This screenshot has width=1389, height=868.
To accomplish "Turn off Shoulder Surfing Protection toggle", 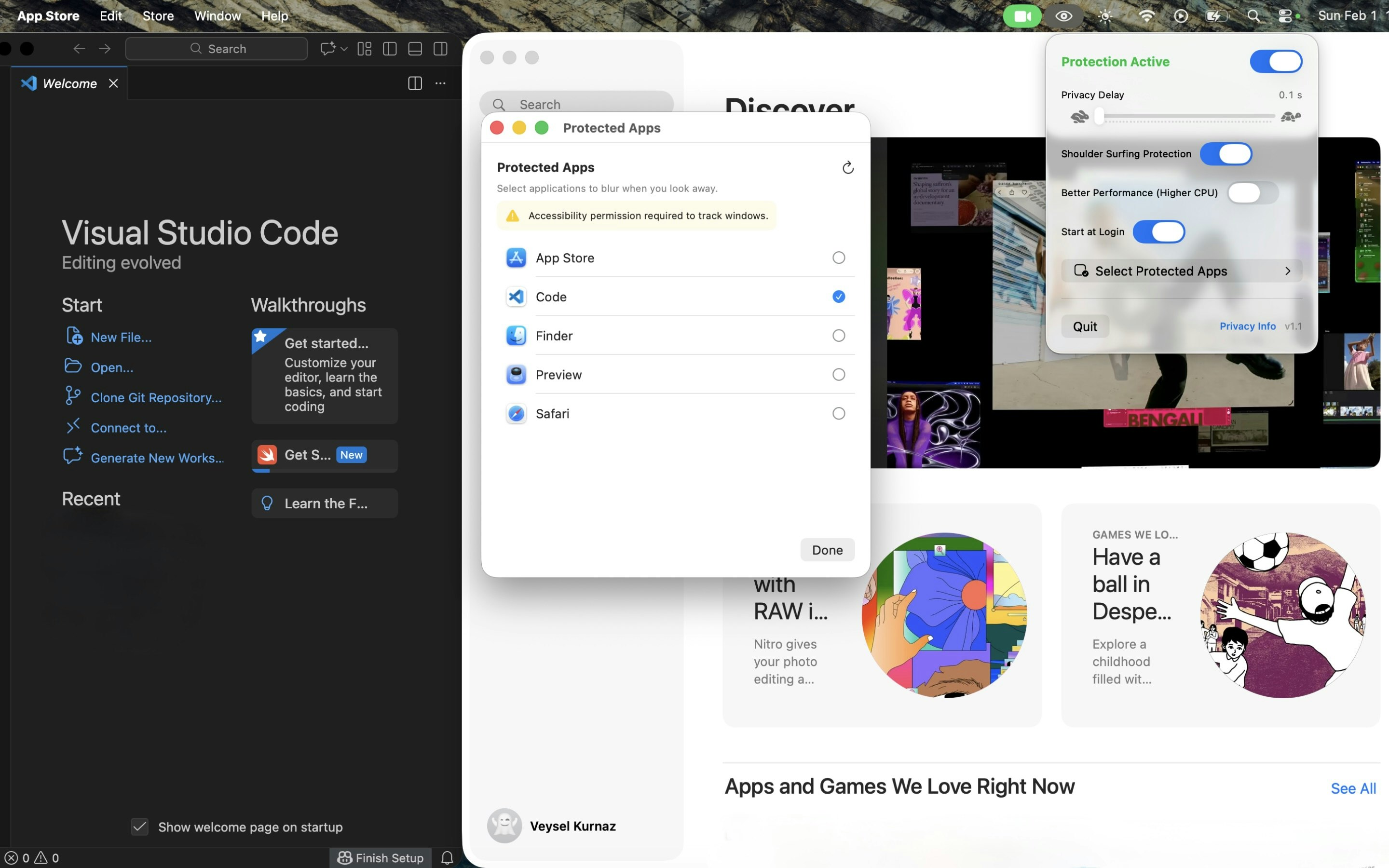I will [x=1226, y=154].
